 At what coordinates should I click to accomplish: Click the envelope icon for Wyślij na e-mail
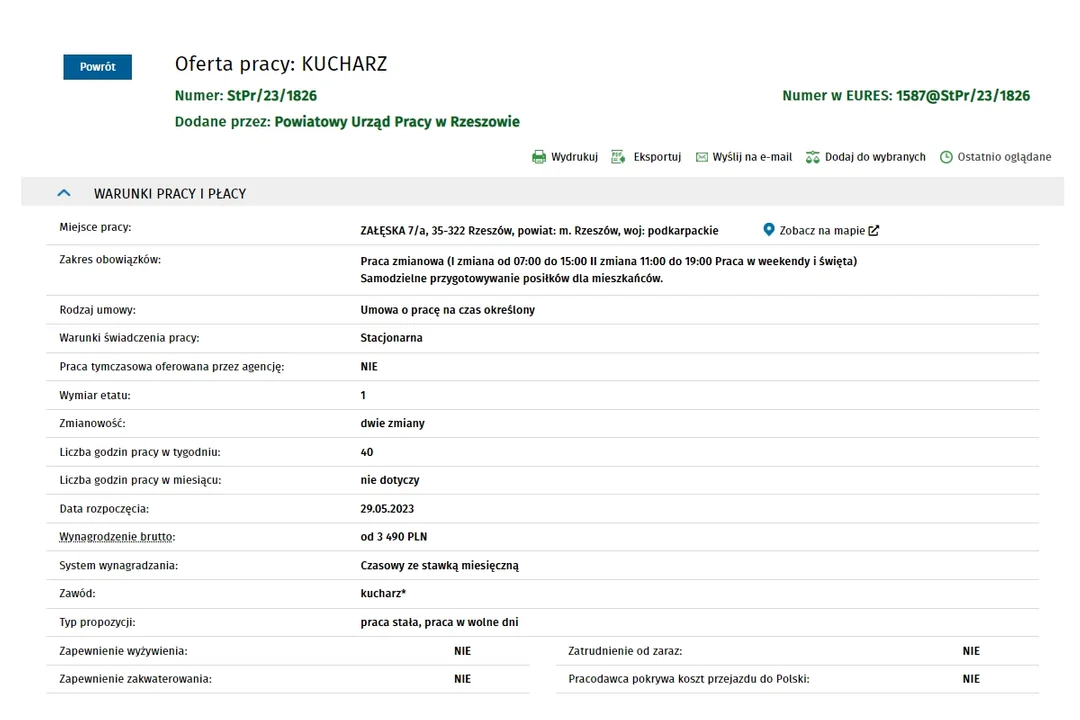(x=702, y=157)
